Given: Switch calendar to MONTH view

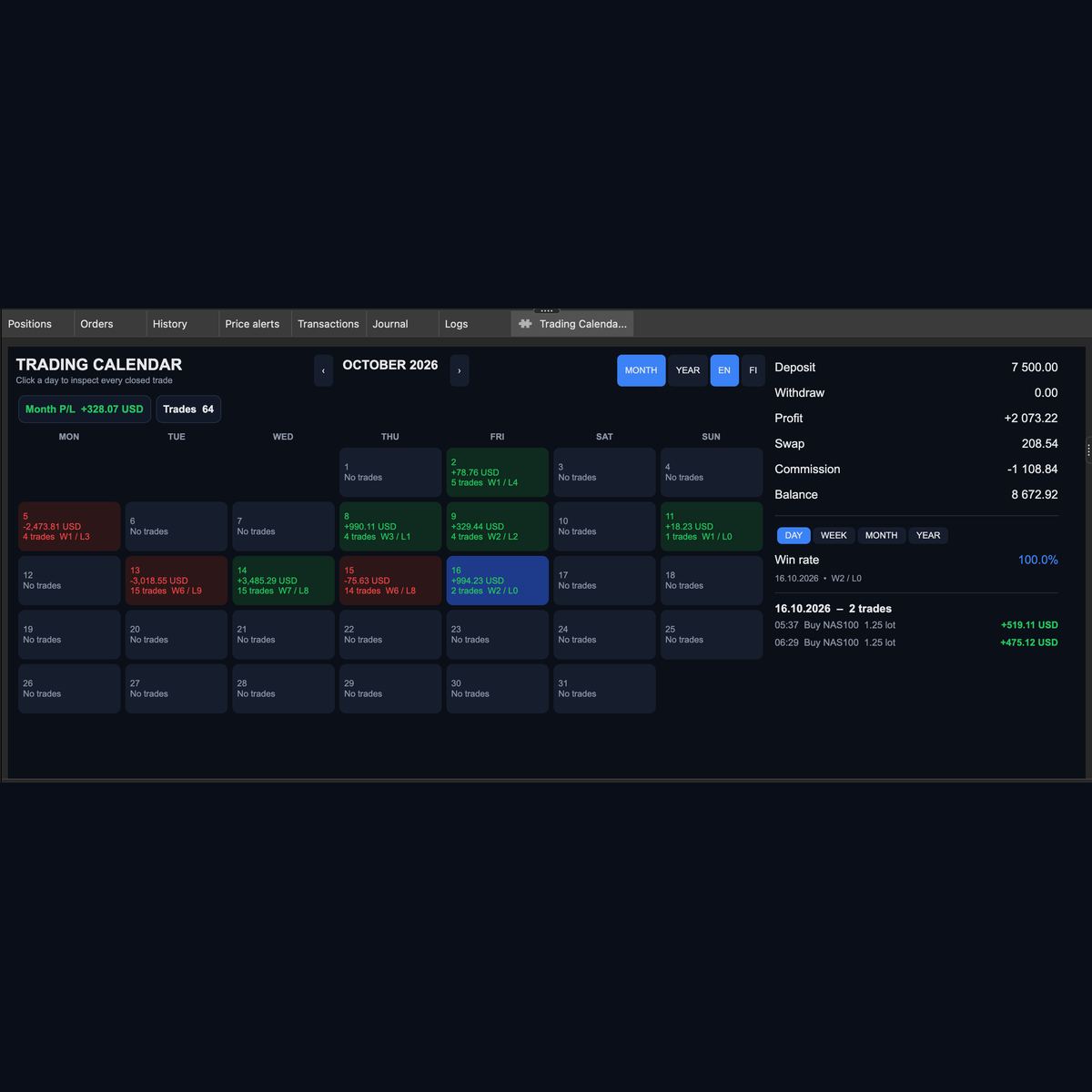Looking at the screenshot, I should (642, 370).
